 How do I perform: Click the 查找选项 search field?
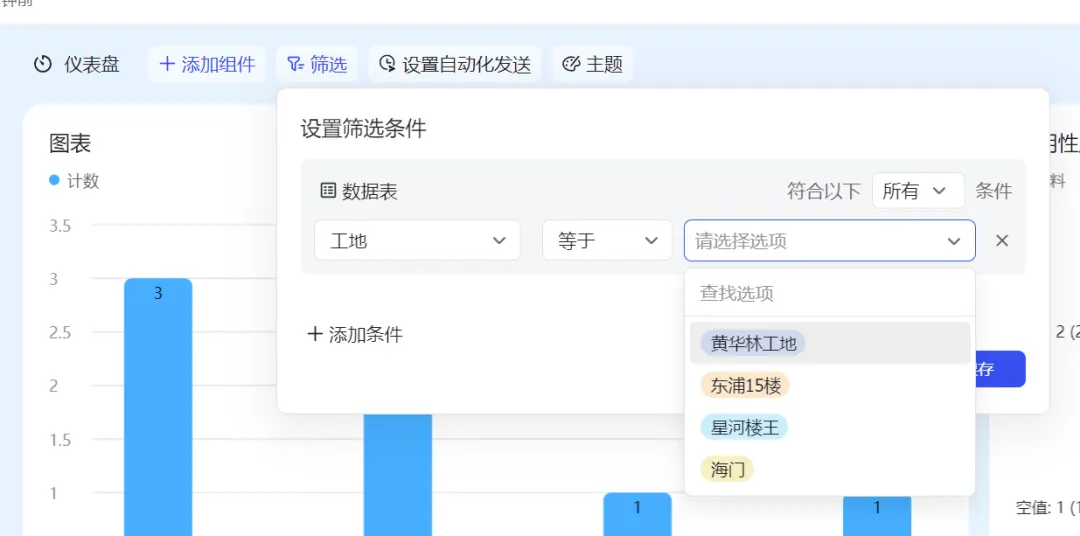829,293
